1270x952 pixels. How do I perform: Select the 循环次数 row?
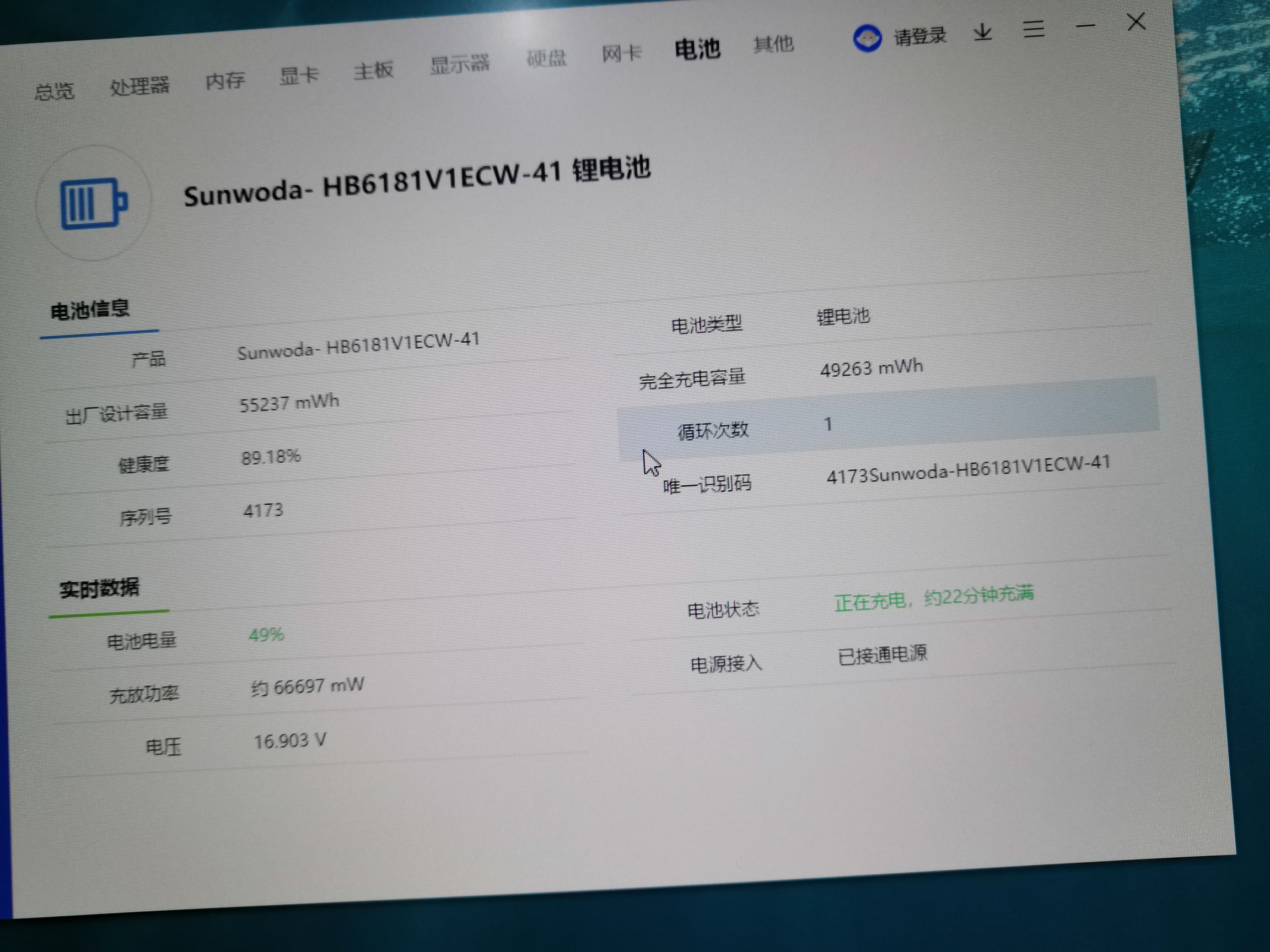[888, 418]
